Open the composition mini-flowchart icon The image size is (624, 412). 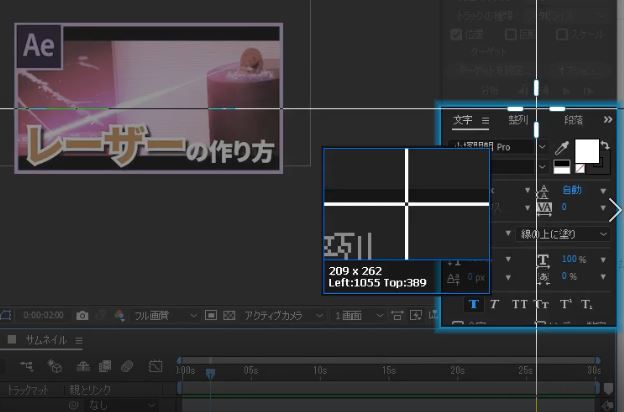point(27,366)
